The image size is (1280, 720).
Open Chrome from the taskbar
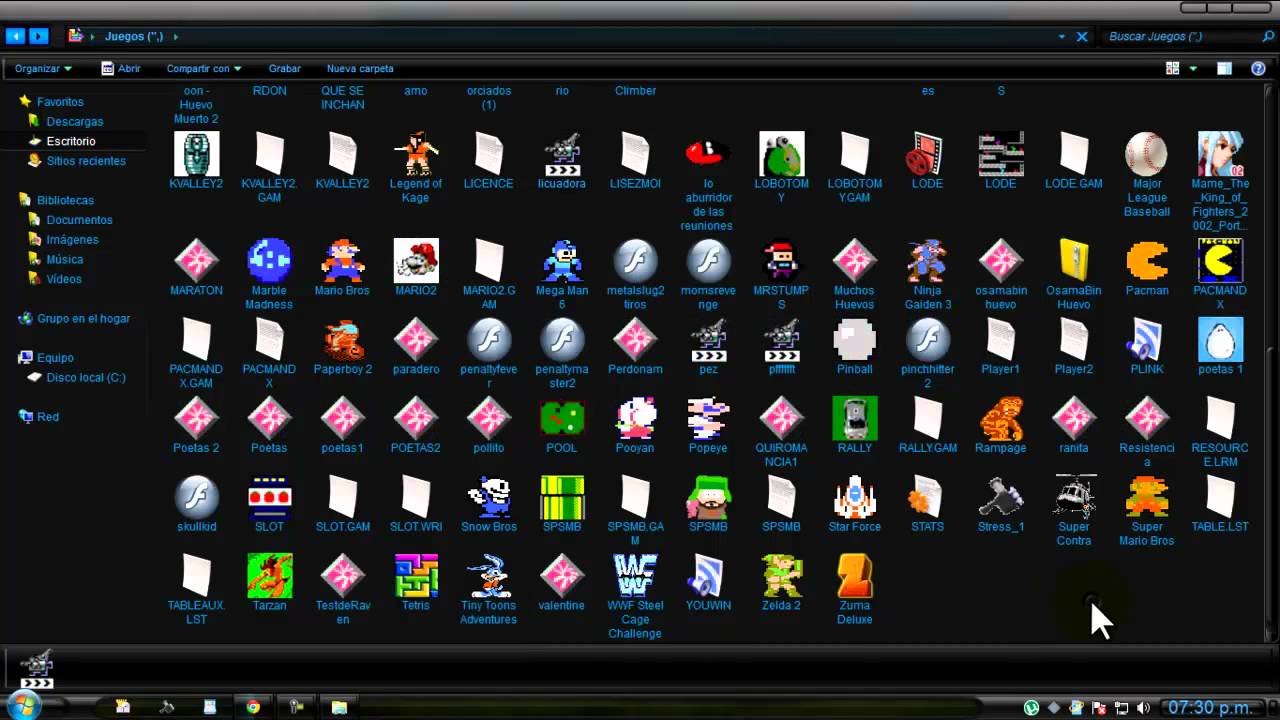coord(253,707)
